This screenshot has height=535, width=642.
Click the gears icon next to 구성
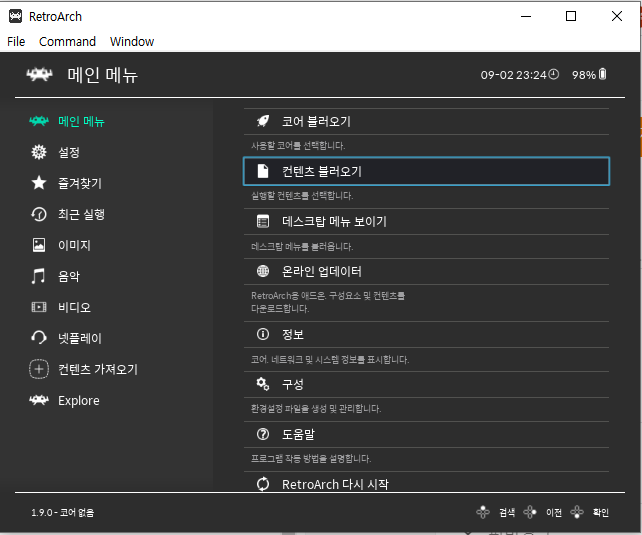tap(263, 384)
